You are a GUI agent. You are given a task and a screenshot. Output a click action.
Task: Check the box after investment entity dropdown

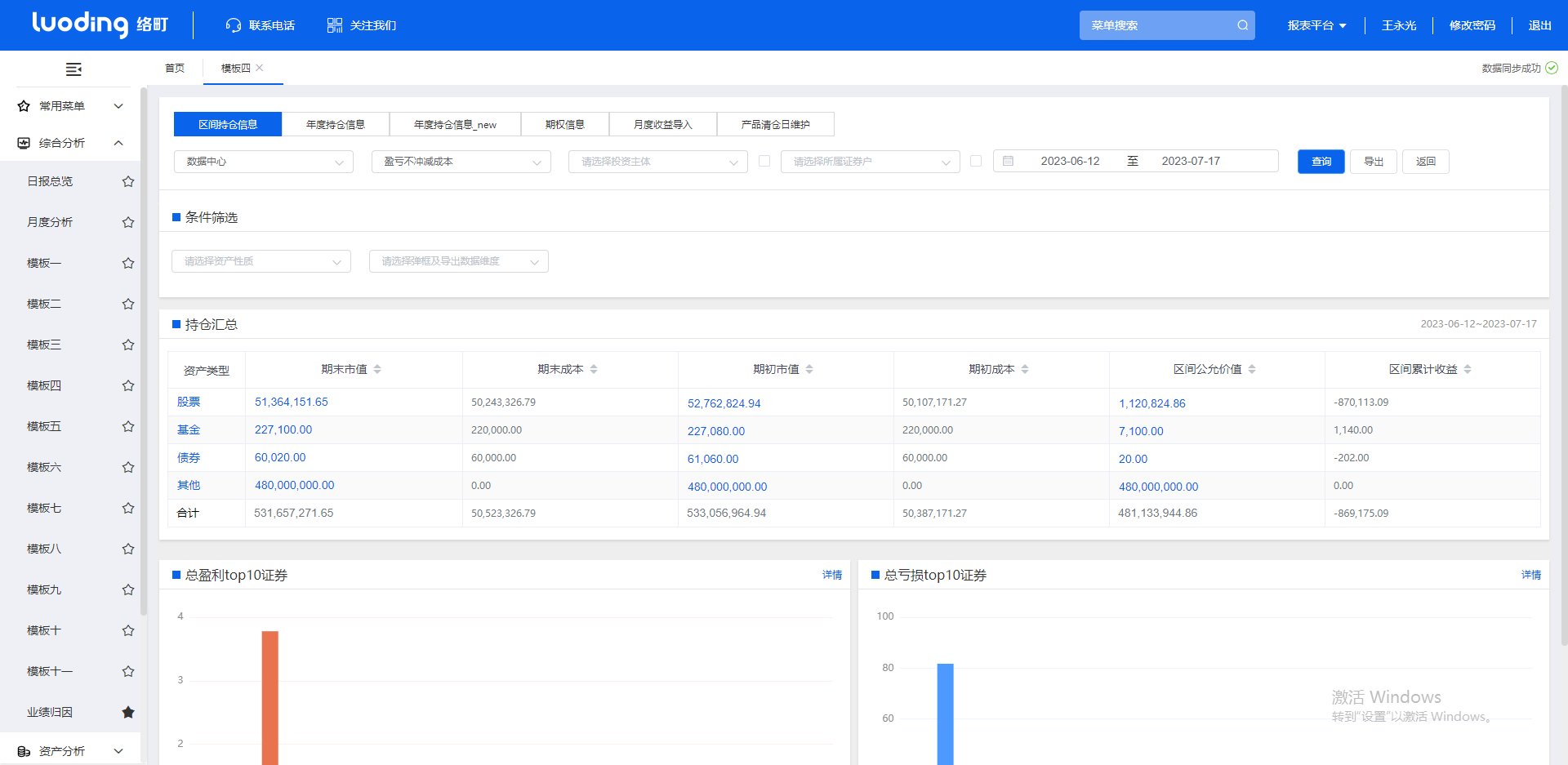(x=764, y=161)
